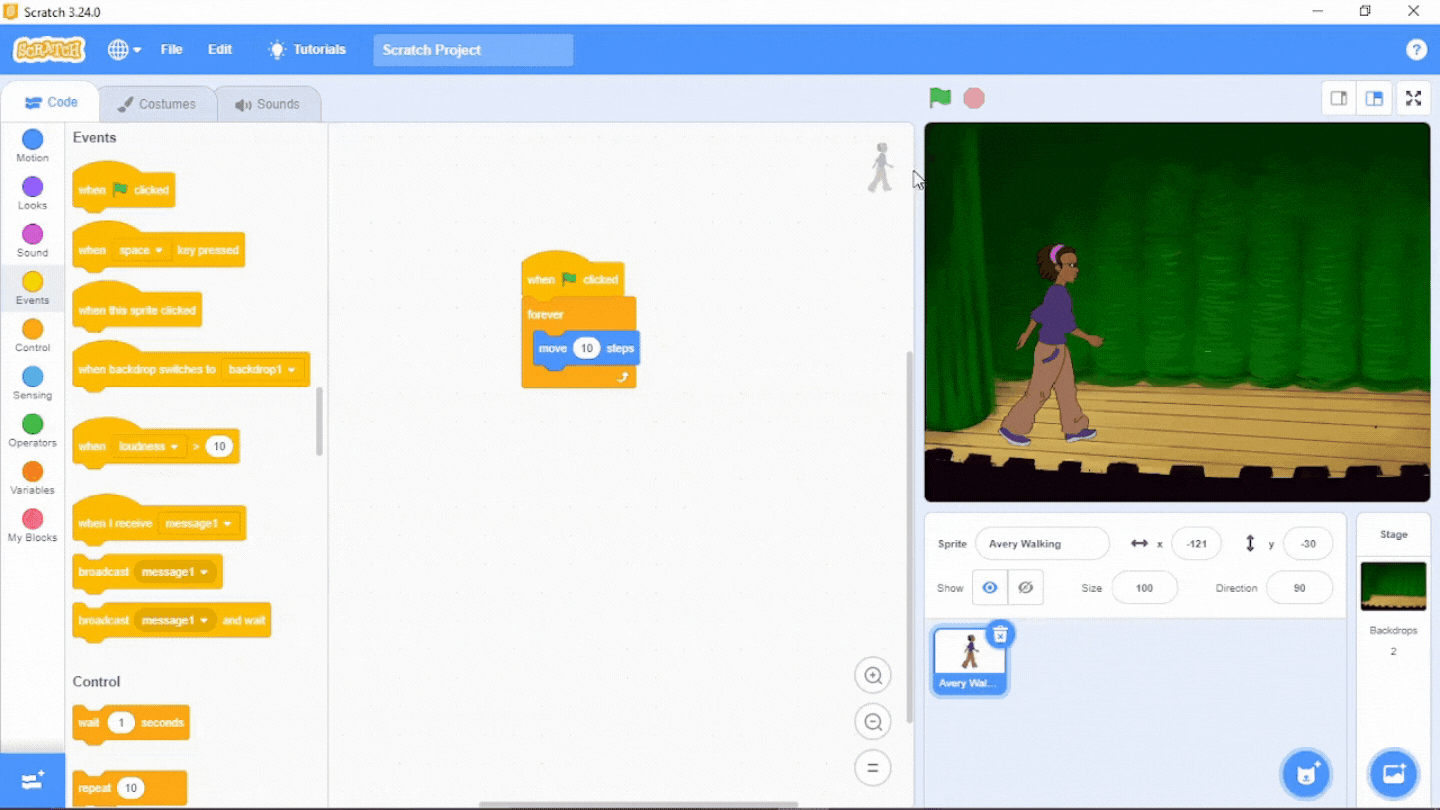The image size is (1440, 810).
Task: Open the Edit menu
Action: 220,50
